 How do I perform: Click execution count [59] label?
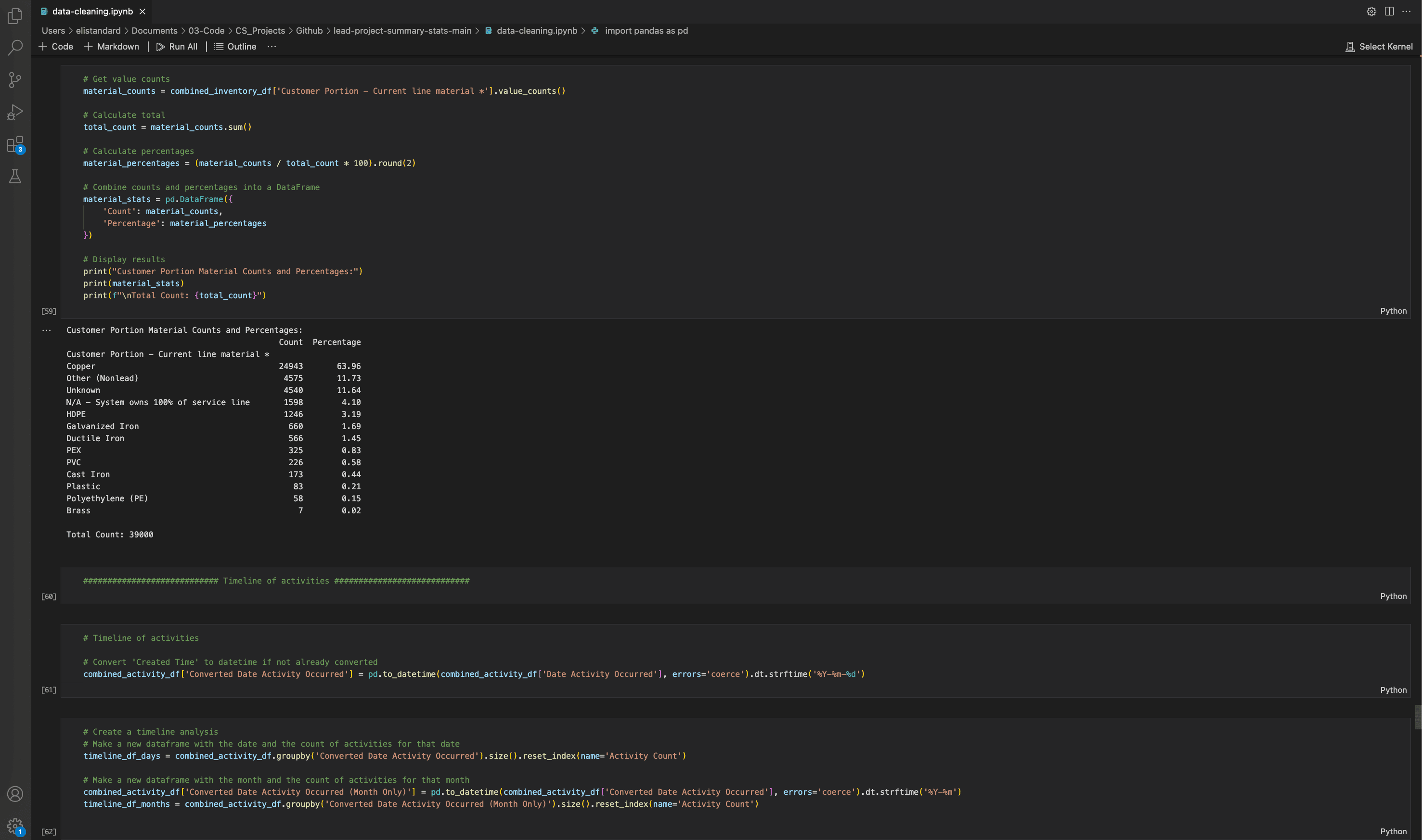point(49,311)
